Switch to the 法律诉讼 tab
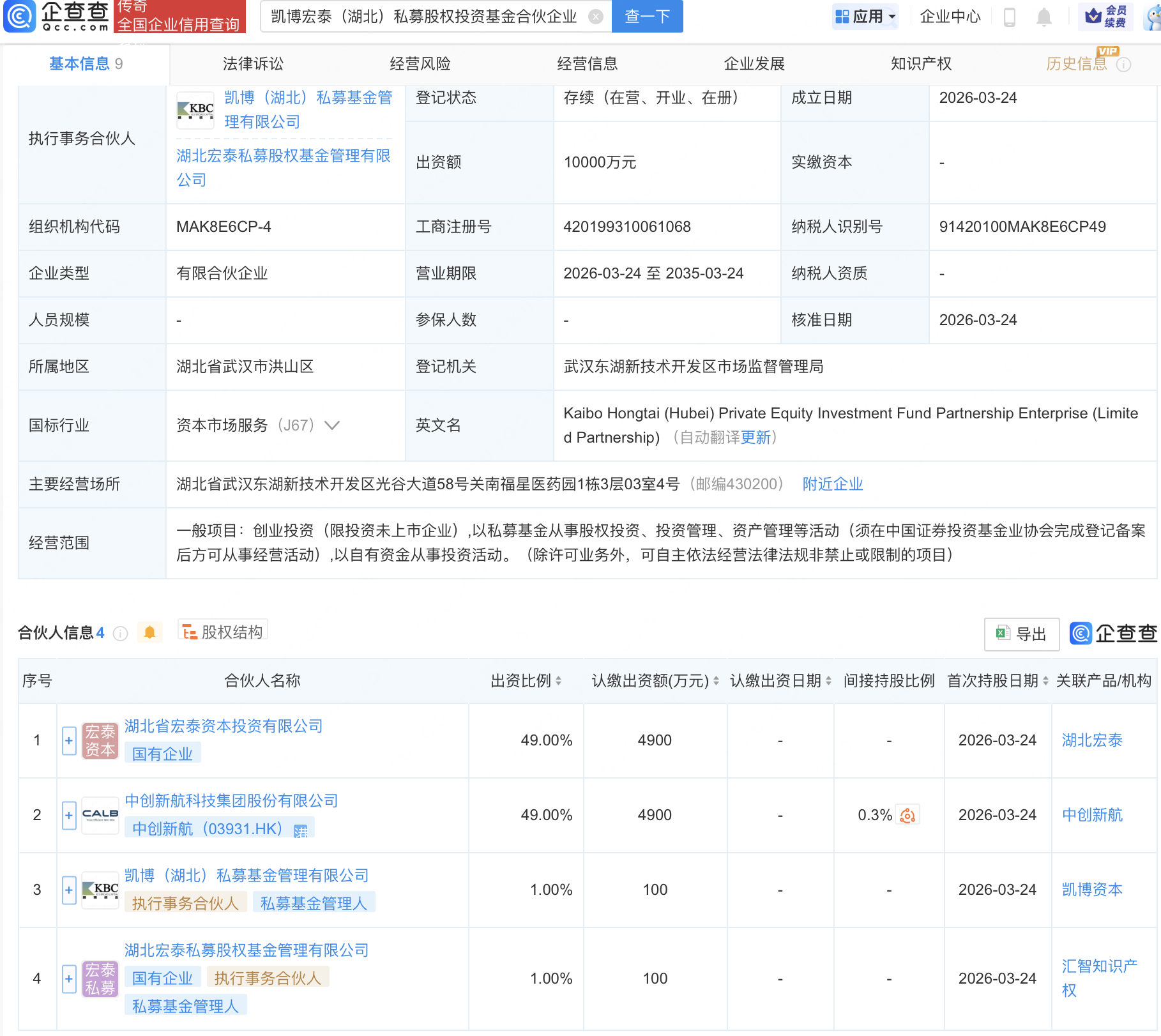This screenshot has width=1161, height=1036. click(x=253, y=64)
